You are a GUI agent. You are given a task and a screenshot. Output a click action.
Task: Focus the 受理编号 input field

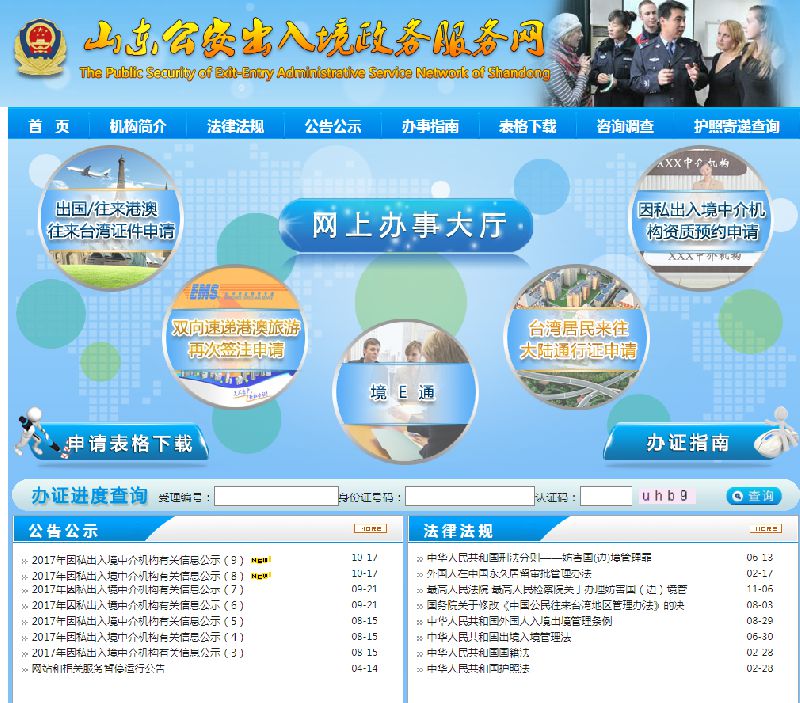[x=276, y=496]
